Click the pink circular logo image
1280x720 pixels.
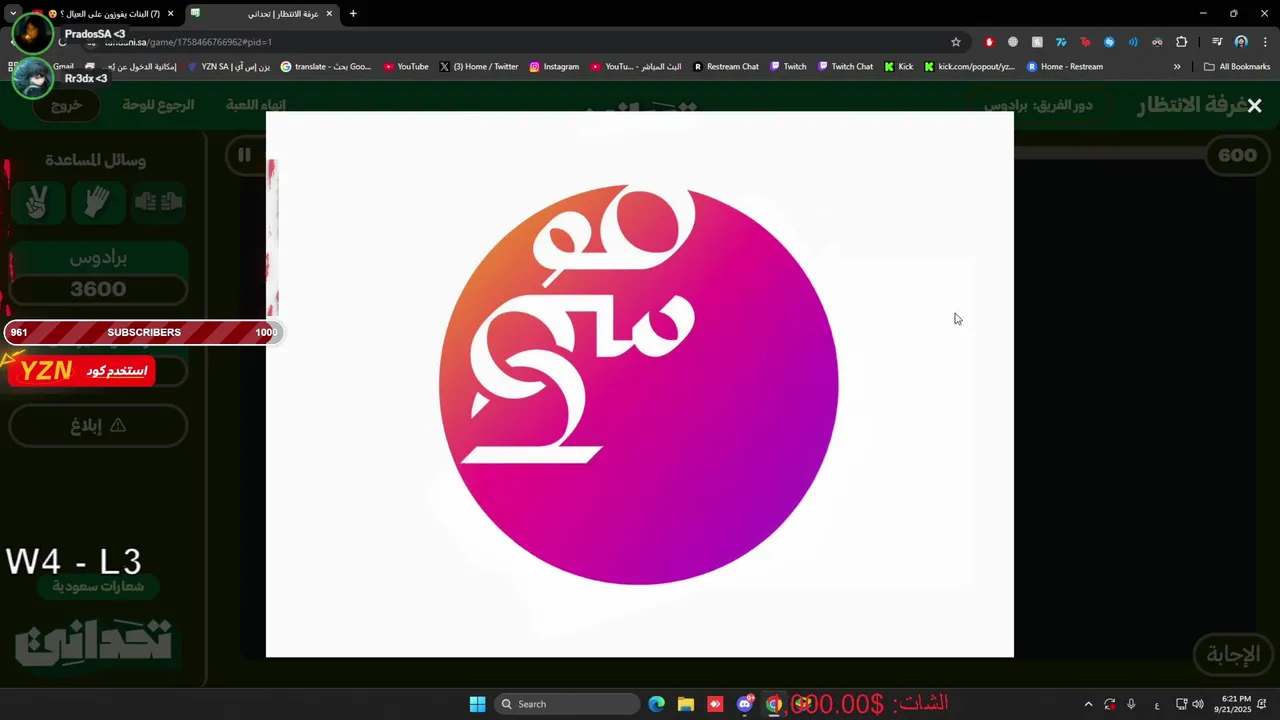click(639, 384)
